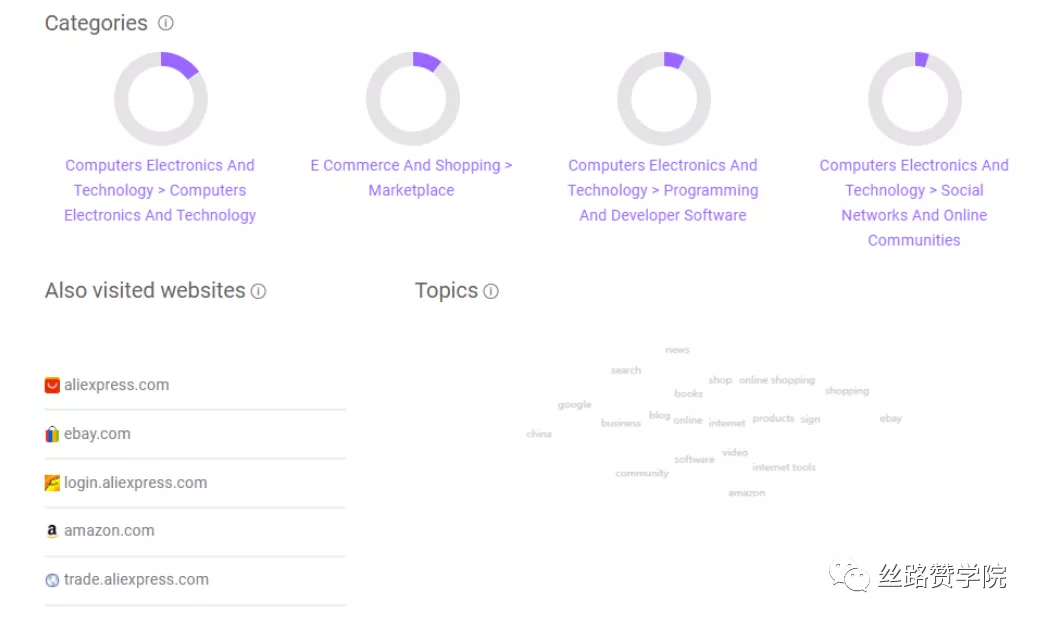Open the ebay.com website link

pos(97,434)
